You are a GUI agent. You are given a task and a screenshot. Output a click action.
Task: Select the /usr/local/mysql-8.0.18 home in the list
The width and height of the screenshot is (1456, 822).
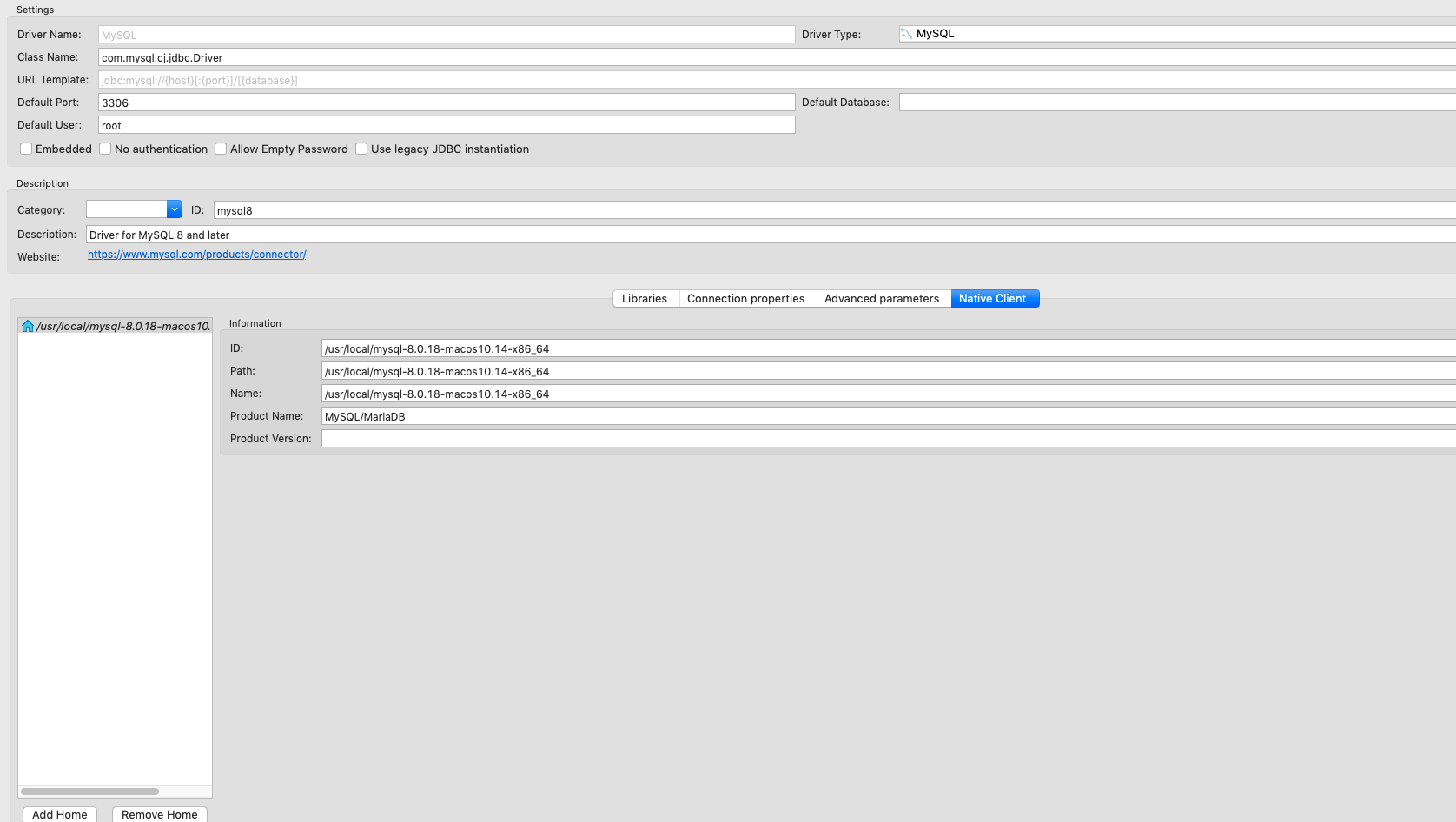point(115,327)
